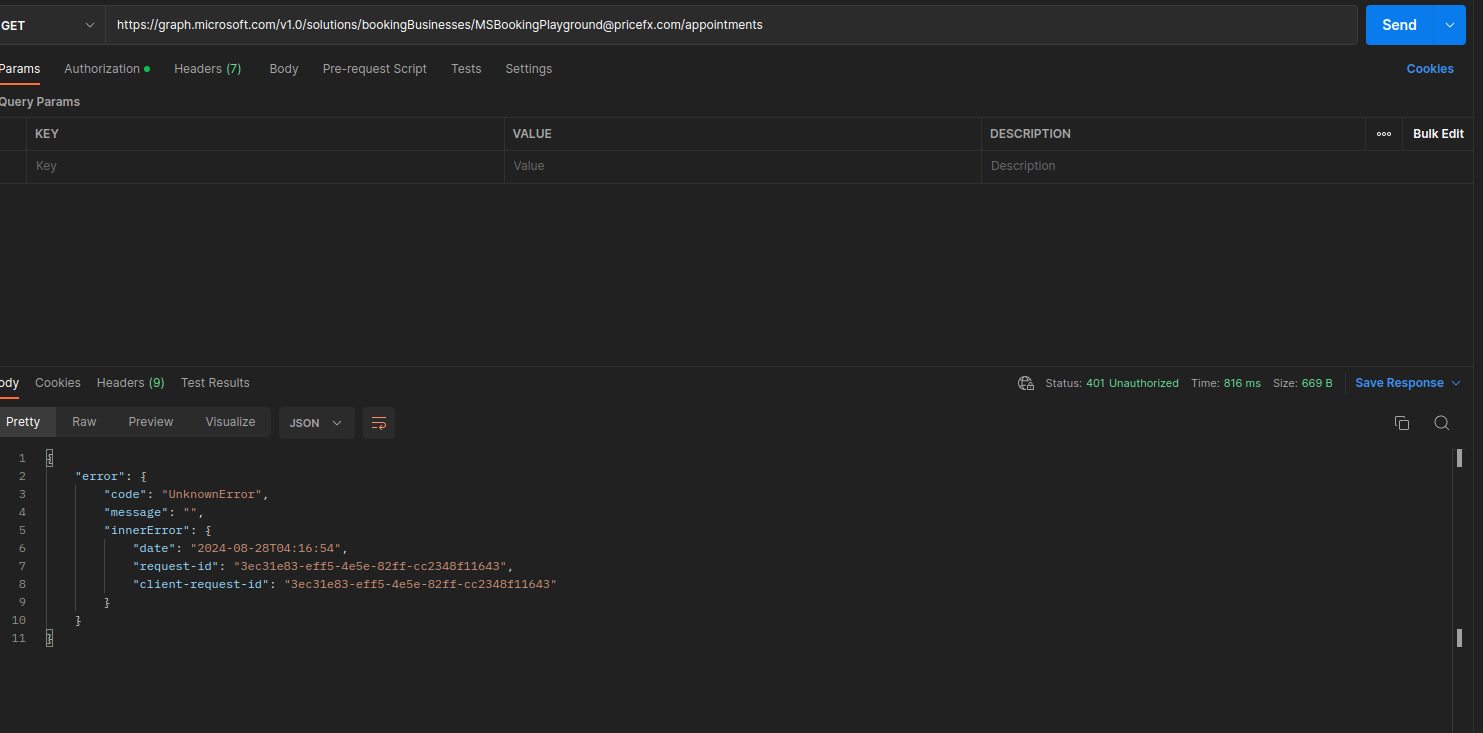Click the 669 B size value
This screenshot has height=733, width=1483.
(1316, 383)
